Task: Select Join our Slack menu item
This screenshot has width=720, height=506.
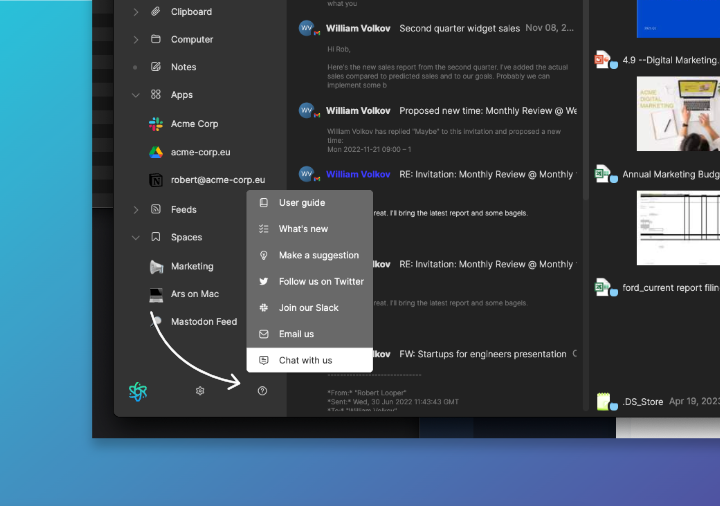Action: pos(308,308)
